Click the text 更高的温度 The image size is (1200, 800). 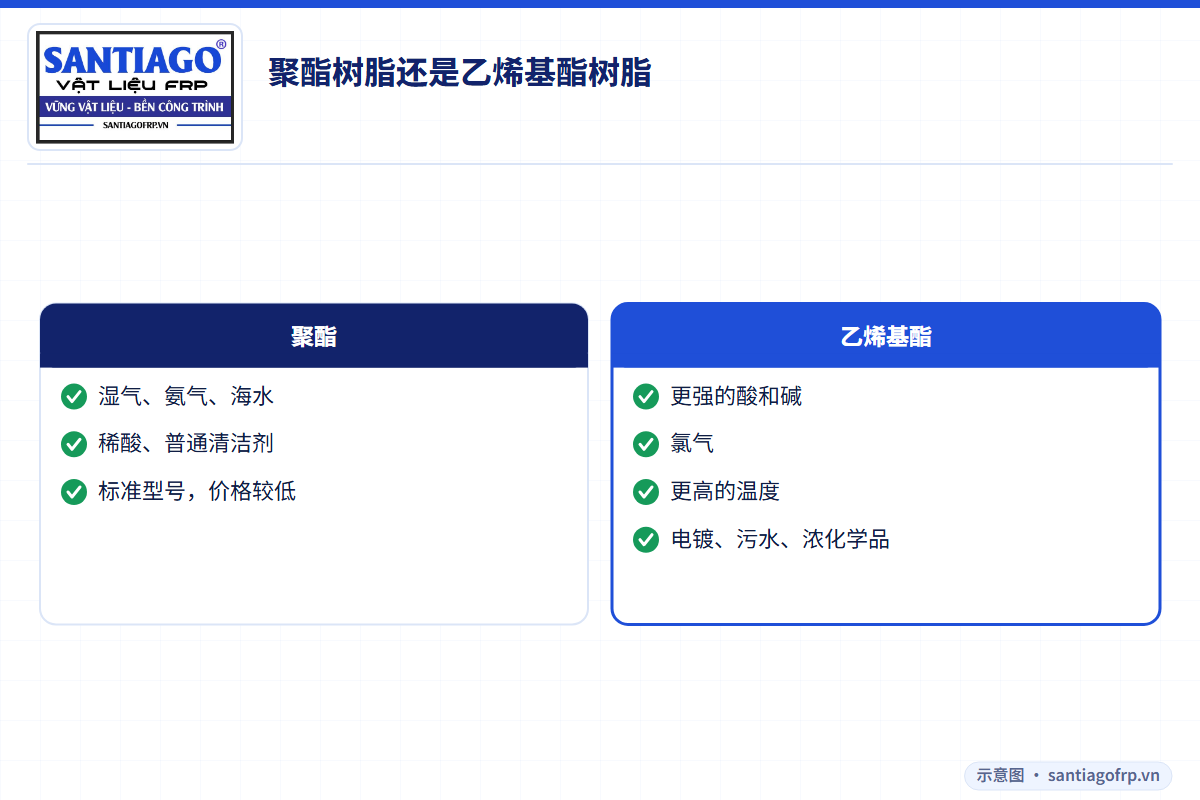725,492
